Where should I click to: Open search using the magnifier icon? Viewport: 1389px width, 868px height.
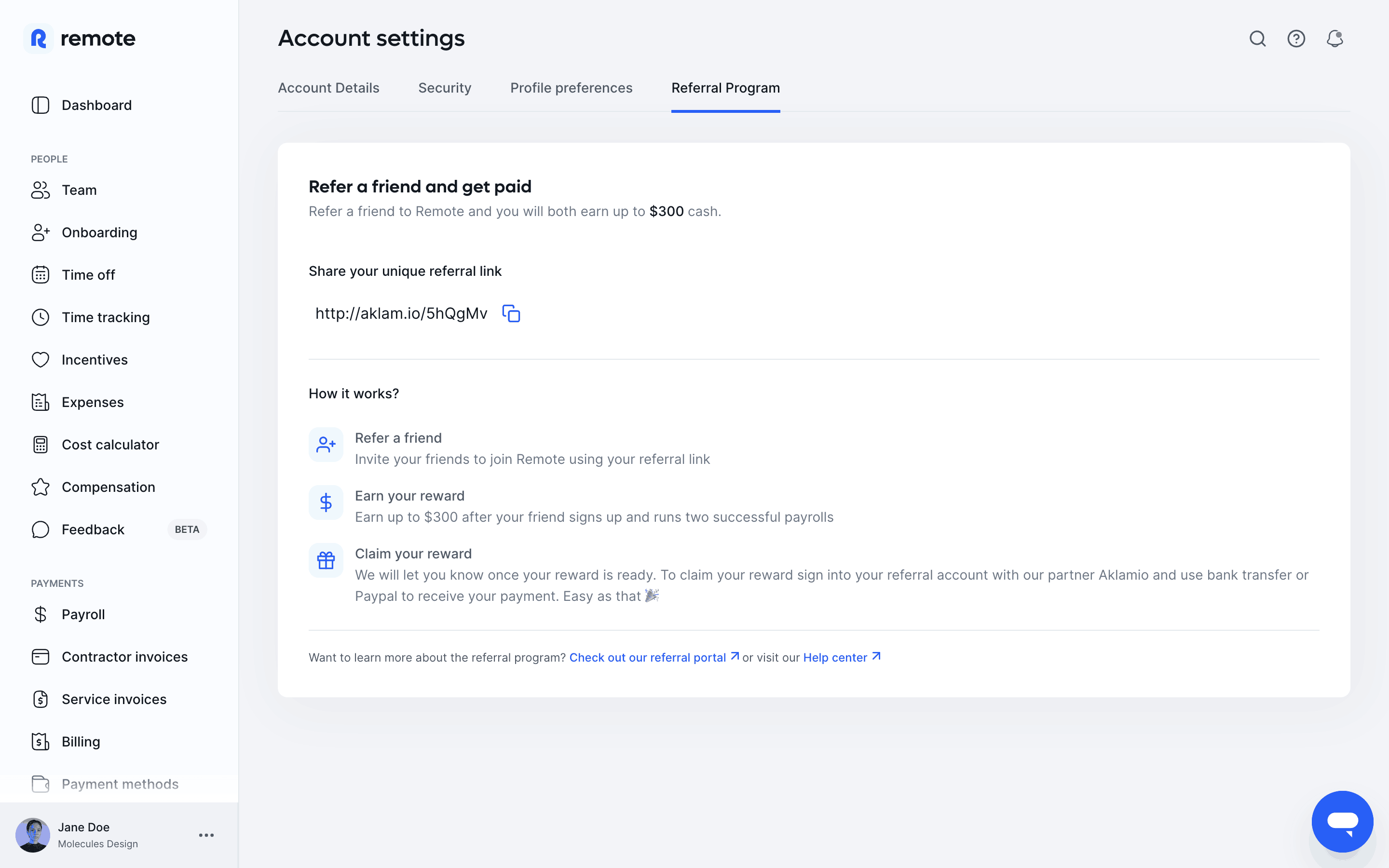coord(1257,39)
